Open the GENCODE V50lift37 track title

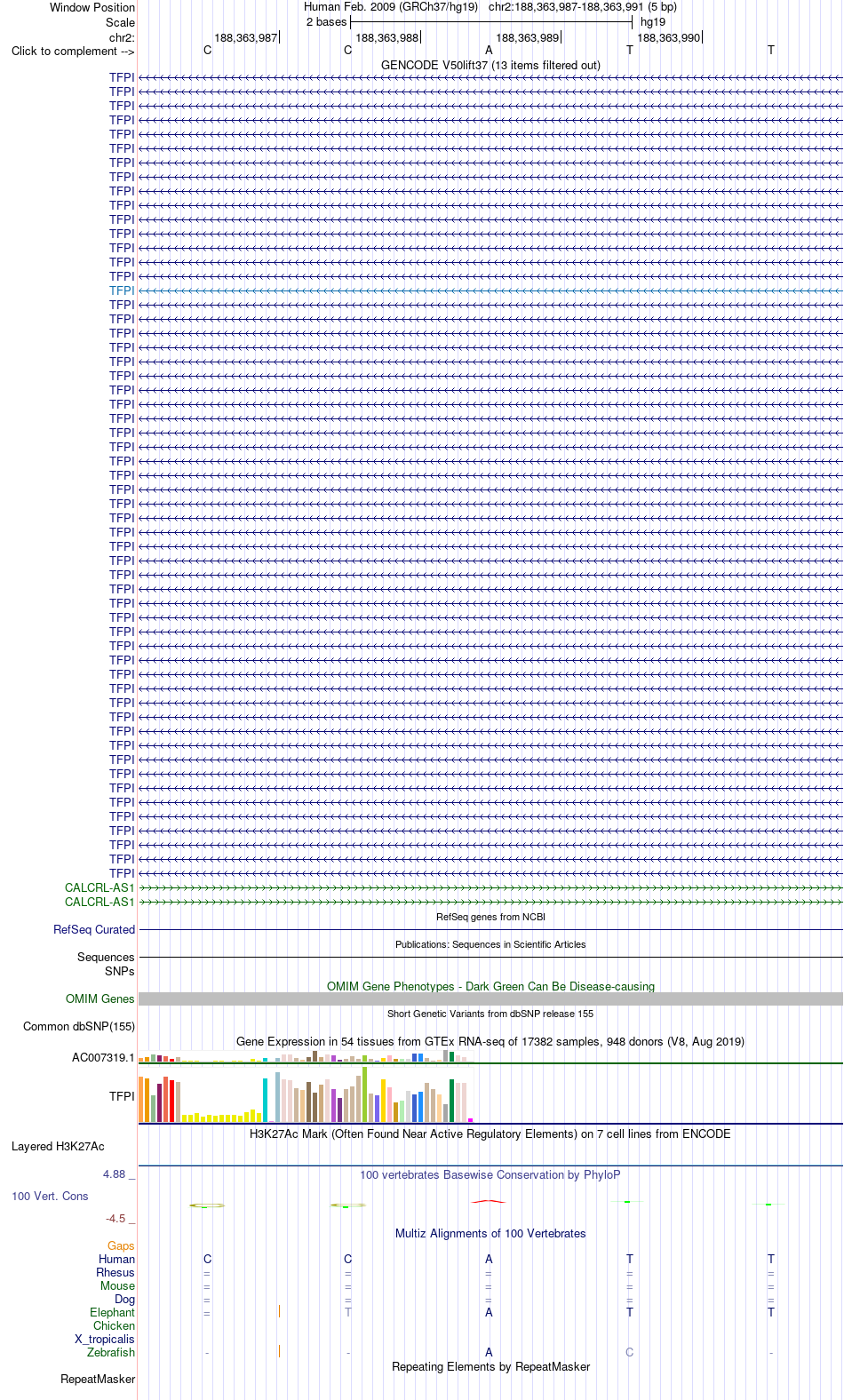(x=490, y=65)
